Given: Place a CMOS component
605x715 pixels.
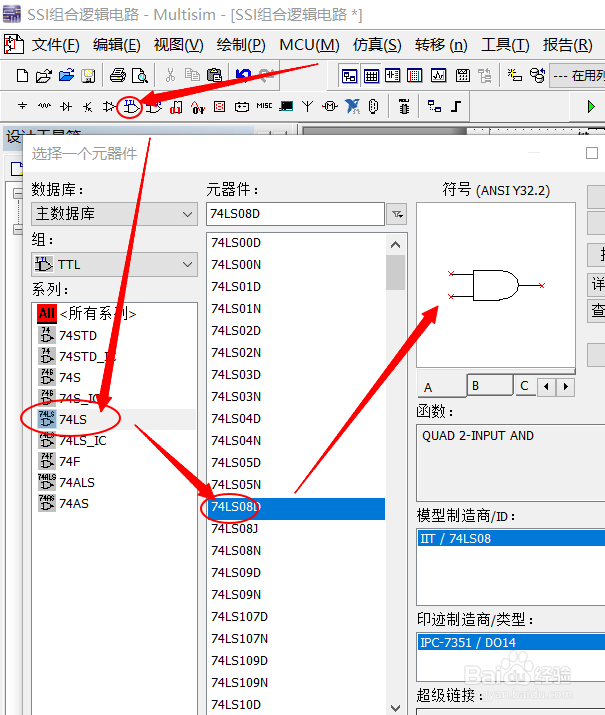Looking at the screenshot, I should tap(154, 107).
